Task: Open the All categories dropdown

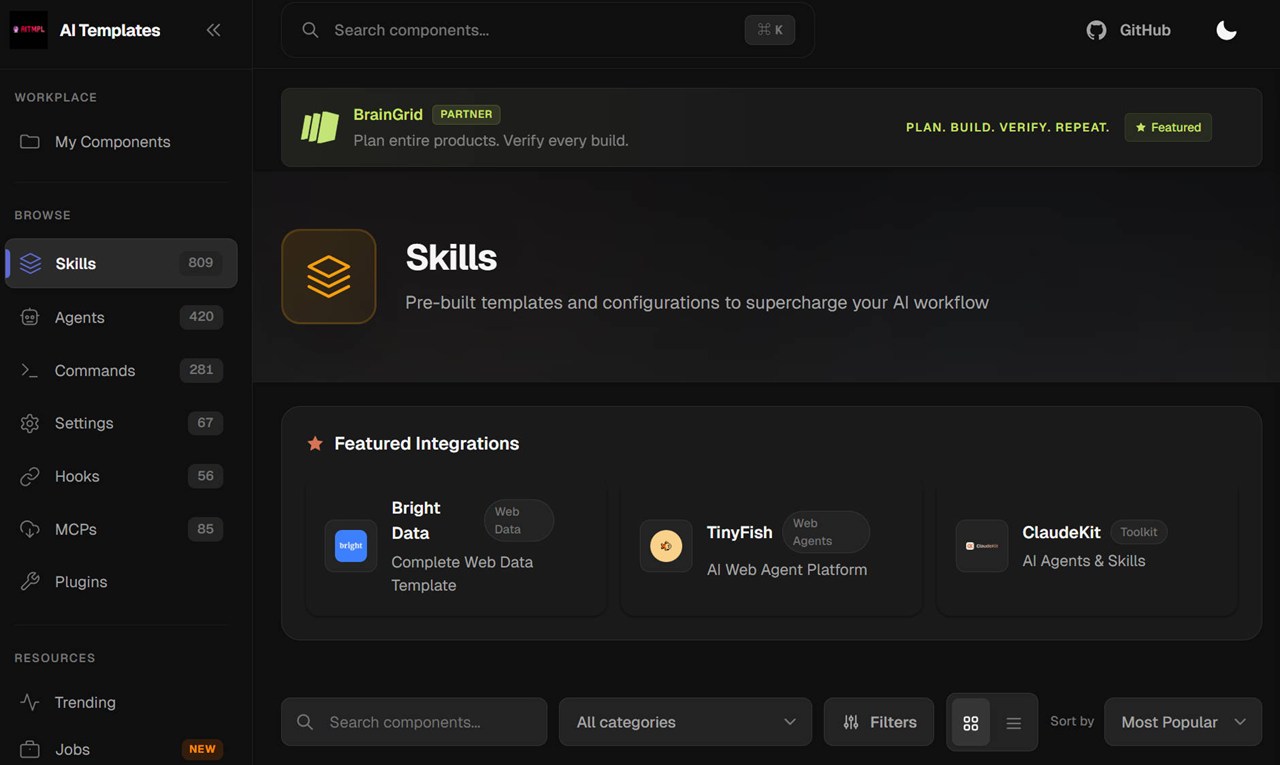Action: pos(685,722)
